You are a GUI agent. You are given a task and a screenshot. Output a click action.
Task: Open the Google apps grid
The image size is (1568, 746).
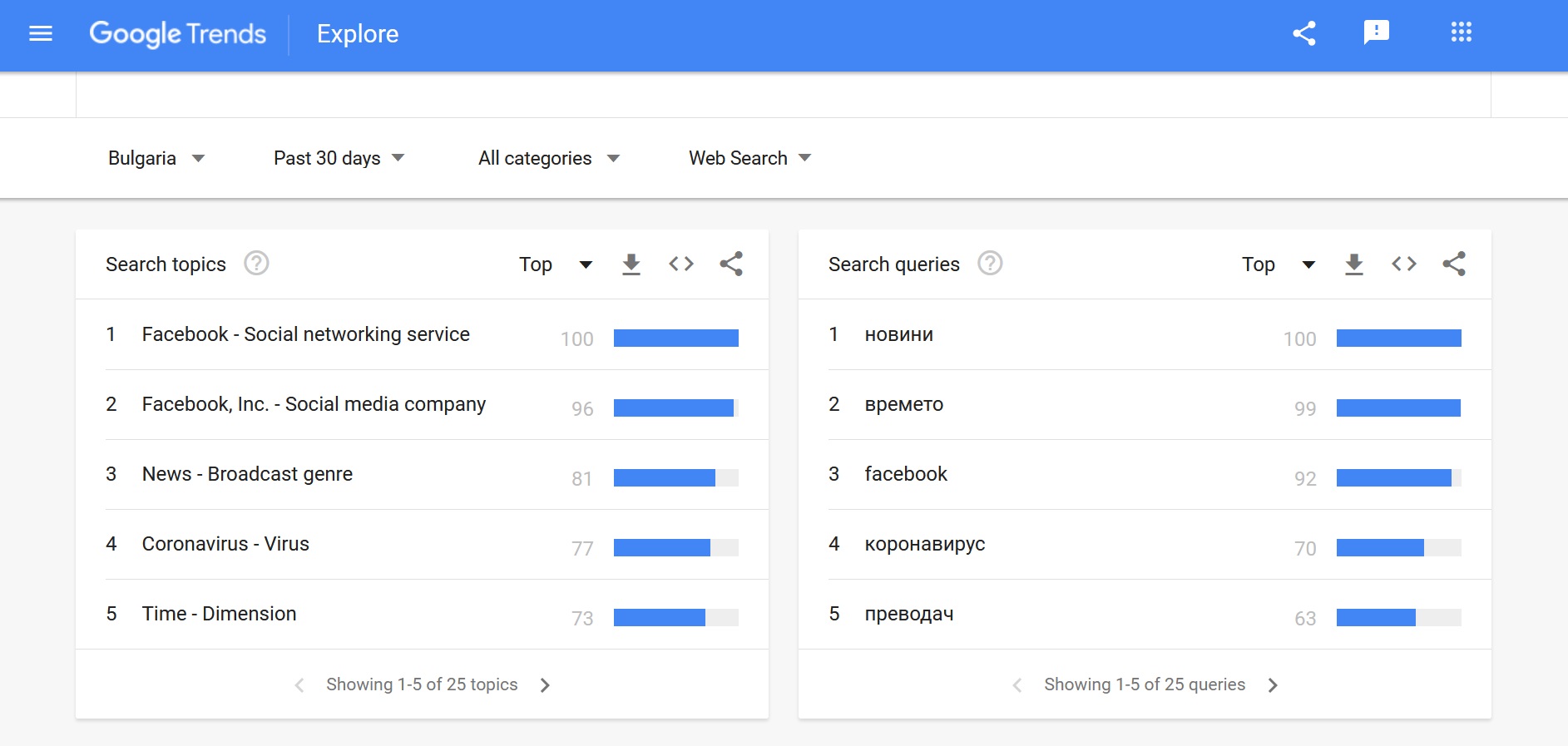1462,32
